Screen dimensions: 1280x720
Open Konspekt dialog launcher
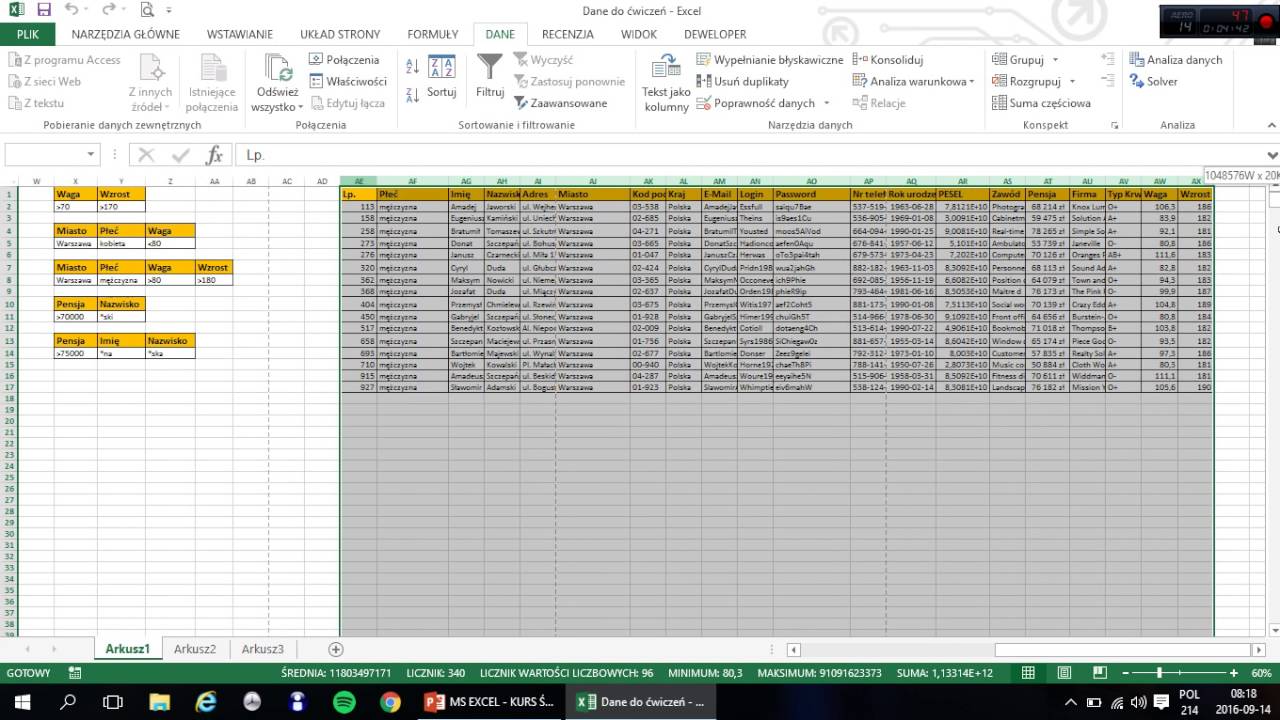pyautogui.click(x=1115, y=126)
